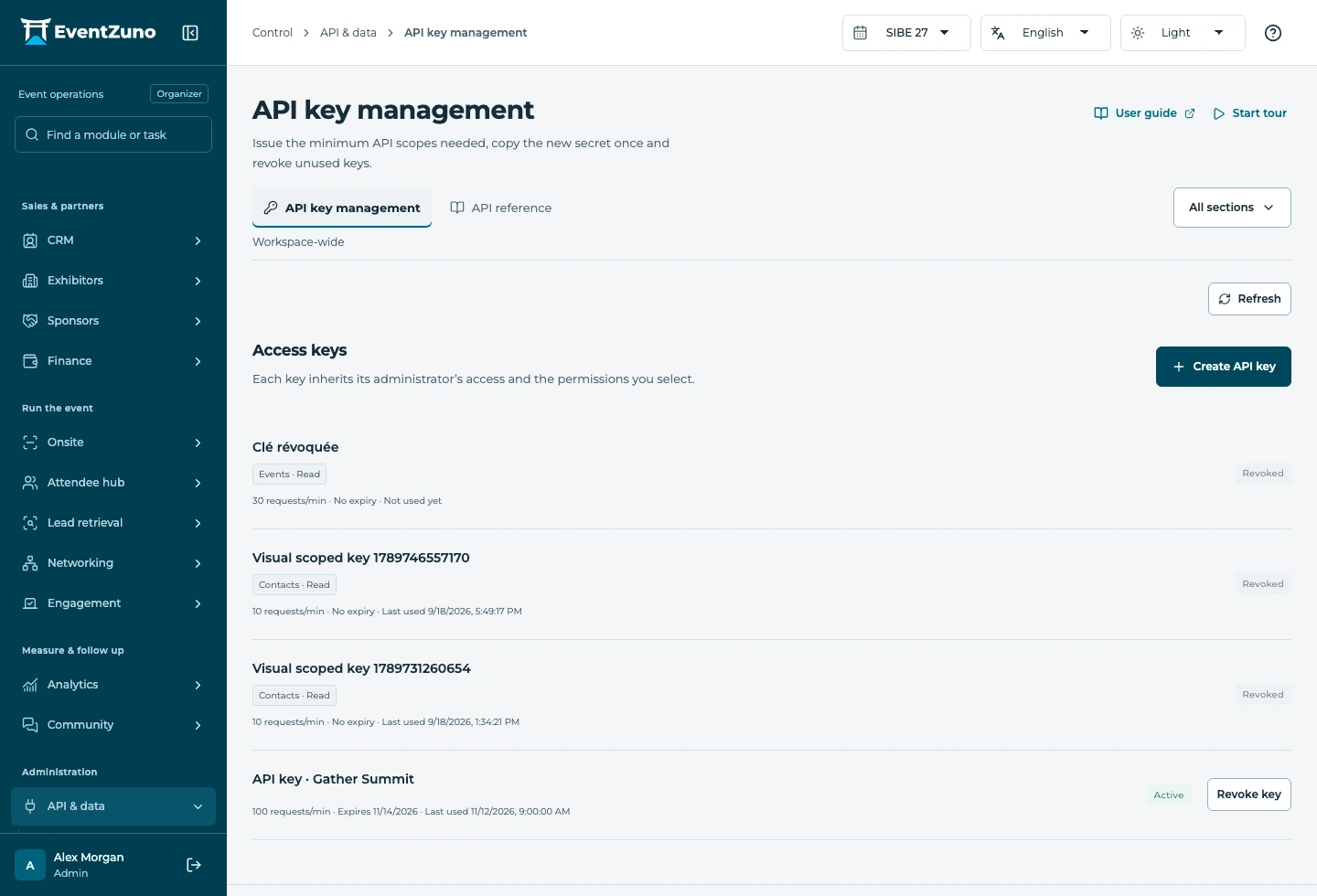The width and height of the screenshot is (1317, 896).
Task: Open the All sections dropdown
Action: click(x=1232, y=208)
